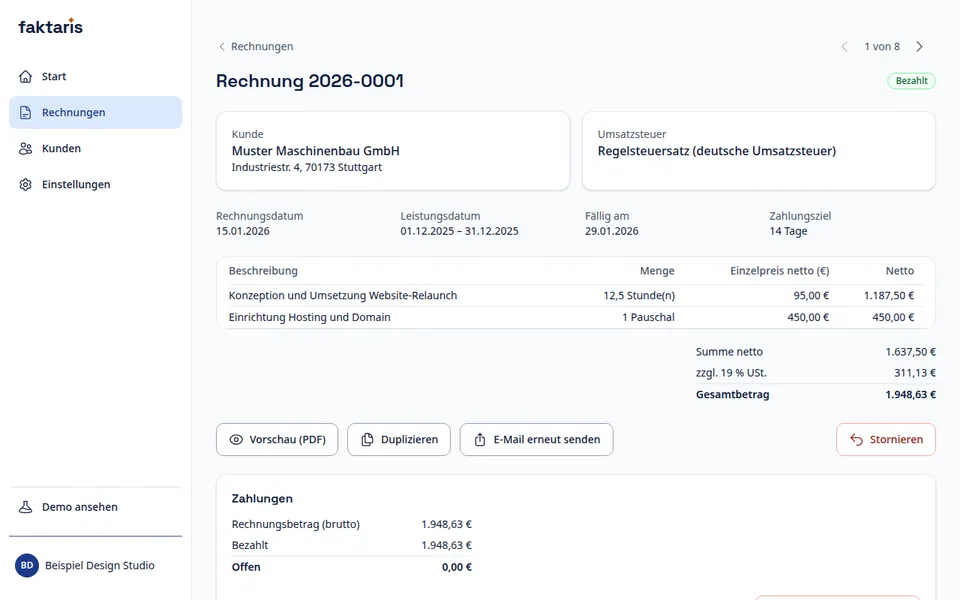This screenshot has width=960, height=600.
Task: Go to the next invoice with right chevron
Action: tap(919, 47)
